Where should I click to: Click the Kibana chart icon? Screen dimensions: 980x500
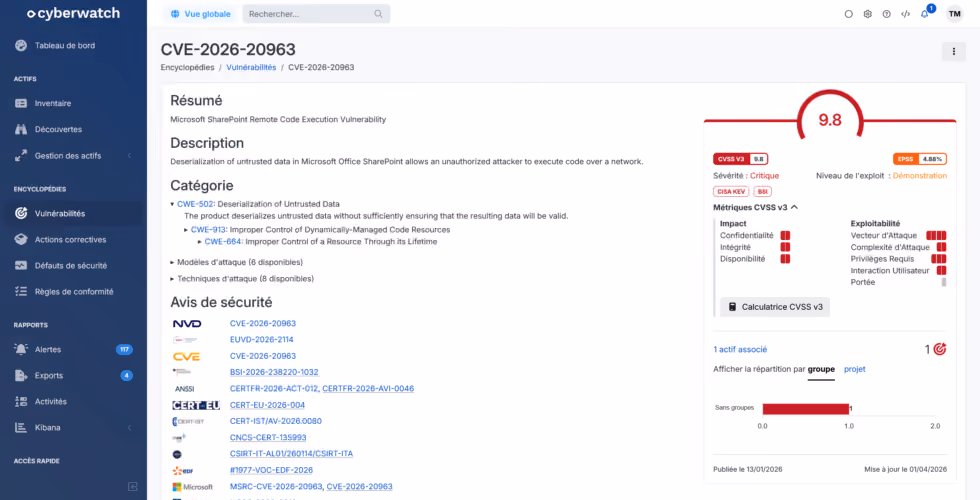tap(21, 428)
